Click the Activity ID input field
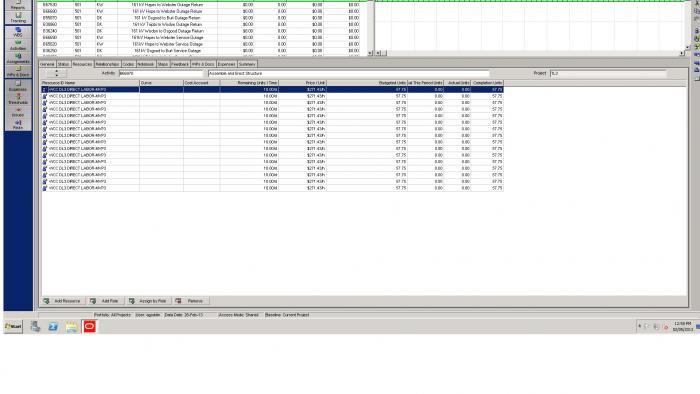This screenshot has width=700, height=394. point(161,73)
